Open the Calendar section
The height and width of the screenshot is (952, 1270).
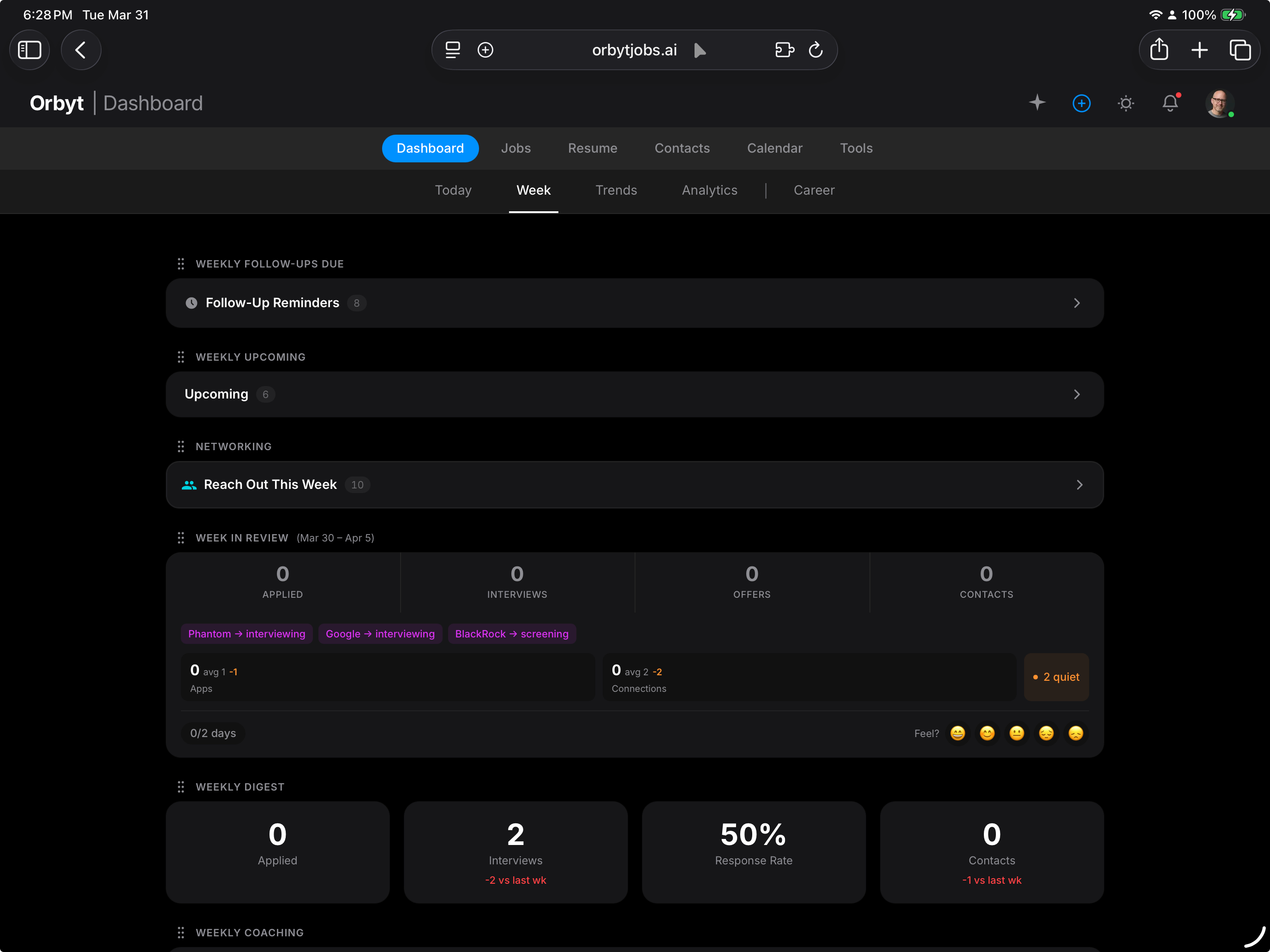click(774, 148)
